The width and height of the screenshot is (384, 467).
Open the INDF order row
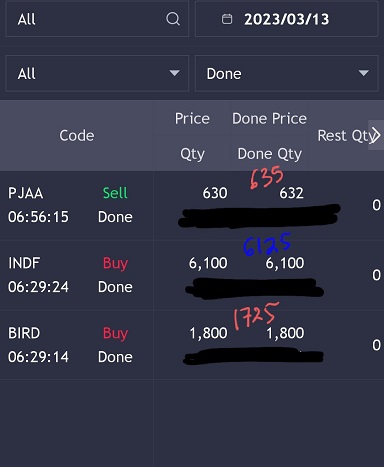(x=192, y=275)
